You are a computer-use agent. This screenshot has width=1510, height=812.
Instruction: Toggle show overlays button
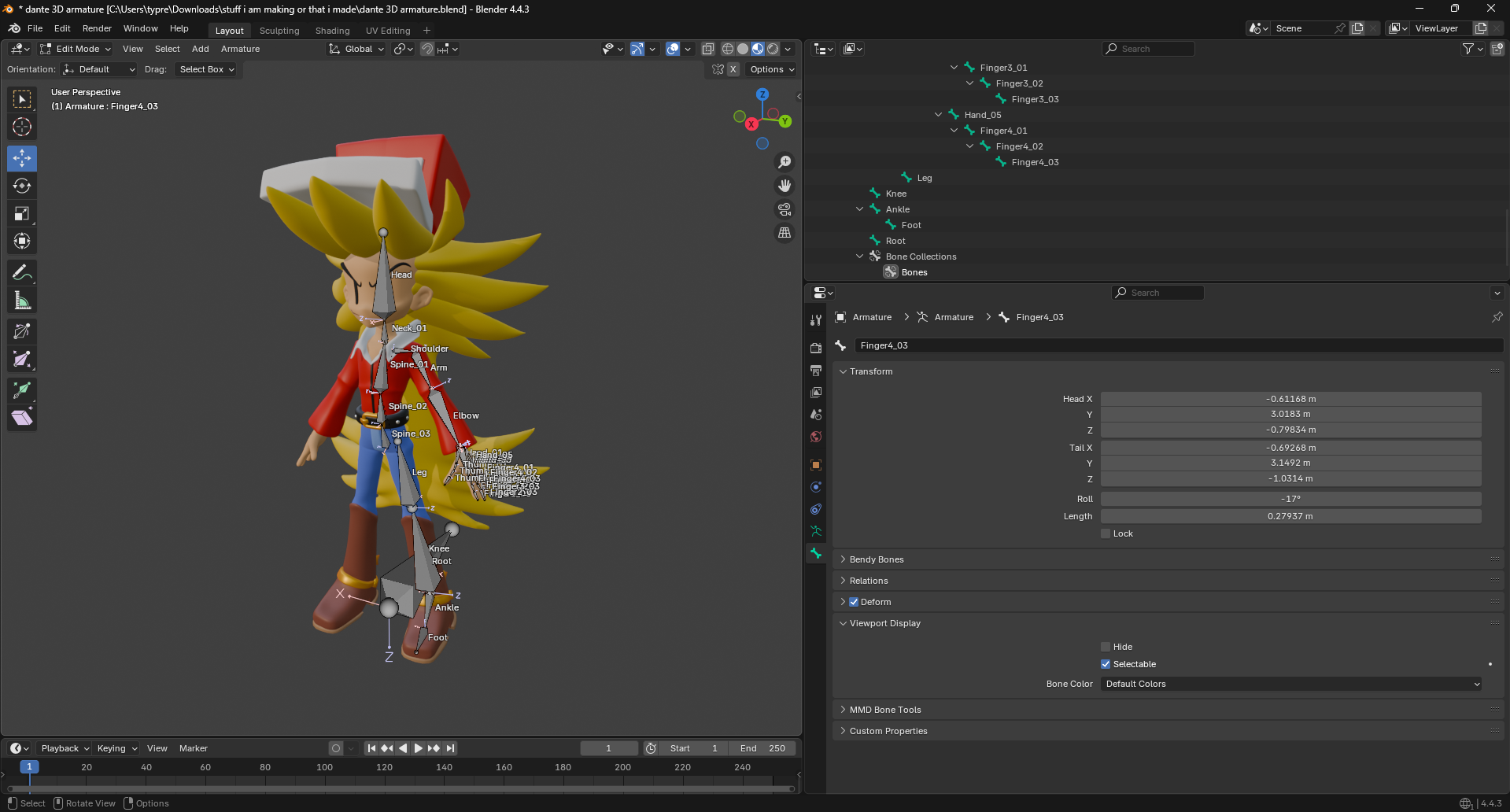click(x=673, y=49)
